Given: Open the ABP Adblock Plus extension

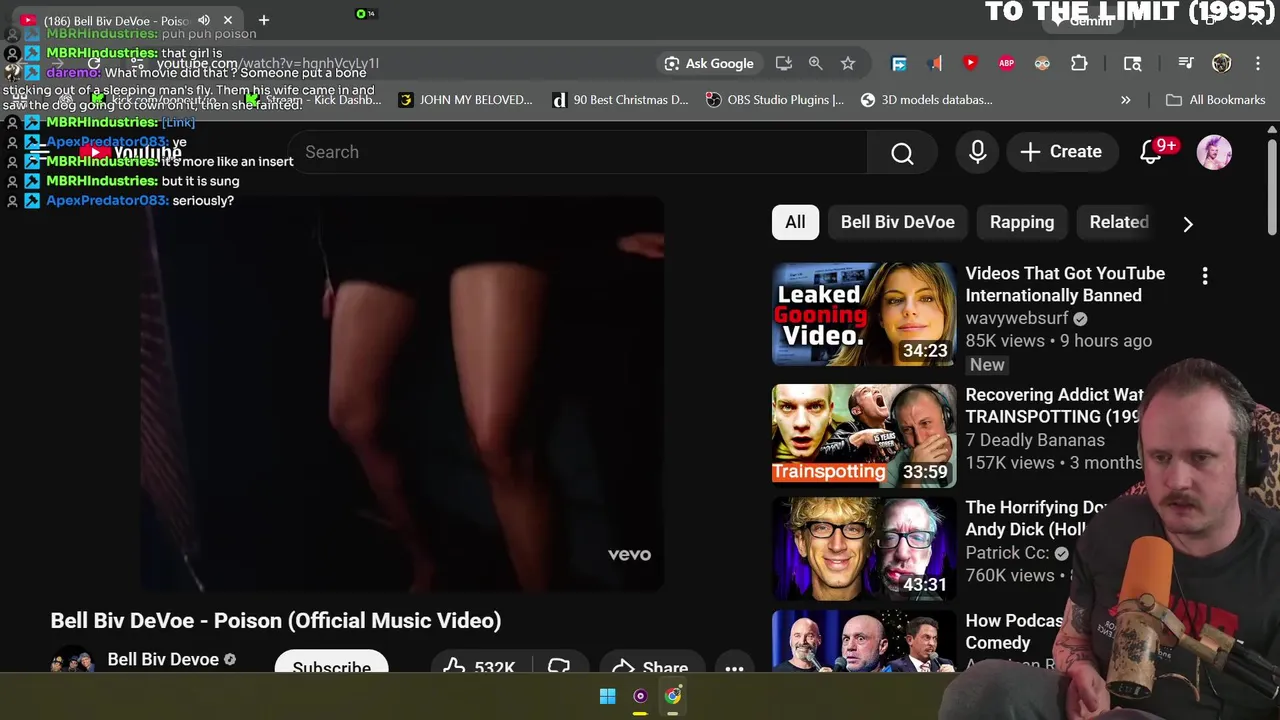Looking at the screenshot, I should (1006, 63).
